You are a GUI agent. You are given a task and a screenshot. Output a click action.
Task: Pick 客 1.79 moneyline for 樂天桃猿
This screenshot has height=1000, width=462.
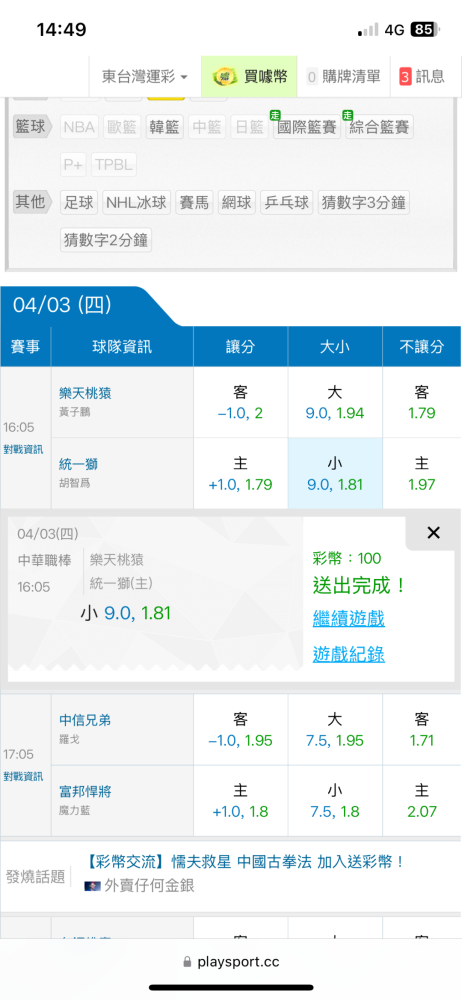pyautogui.click(x=422, y=402)
